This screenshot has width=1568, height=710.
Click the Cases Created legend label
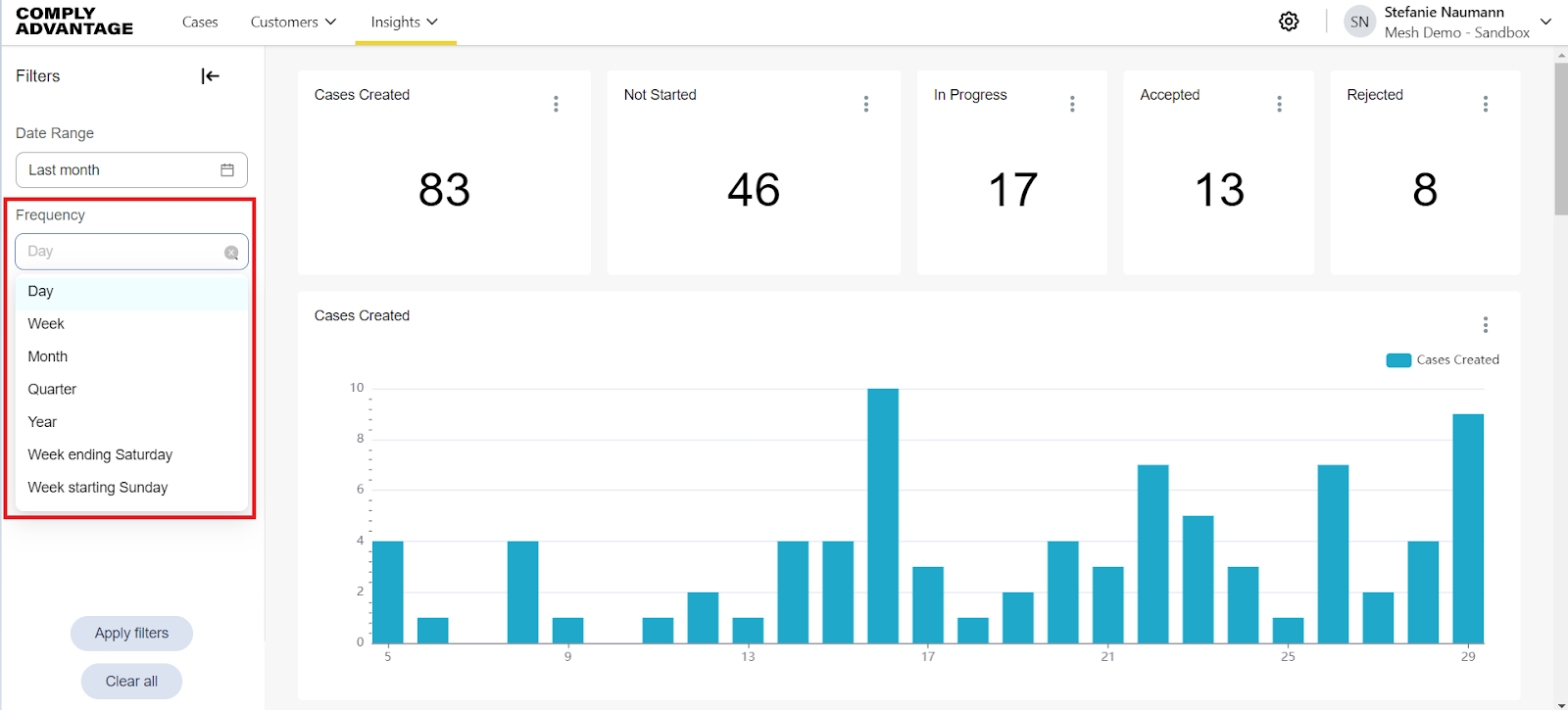point(1457,360)
